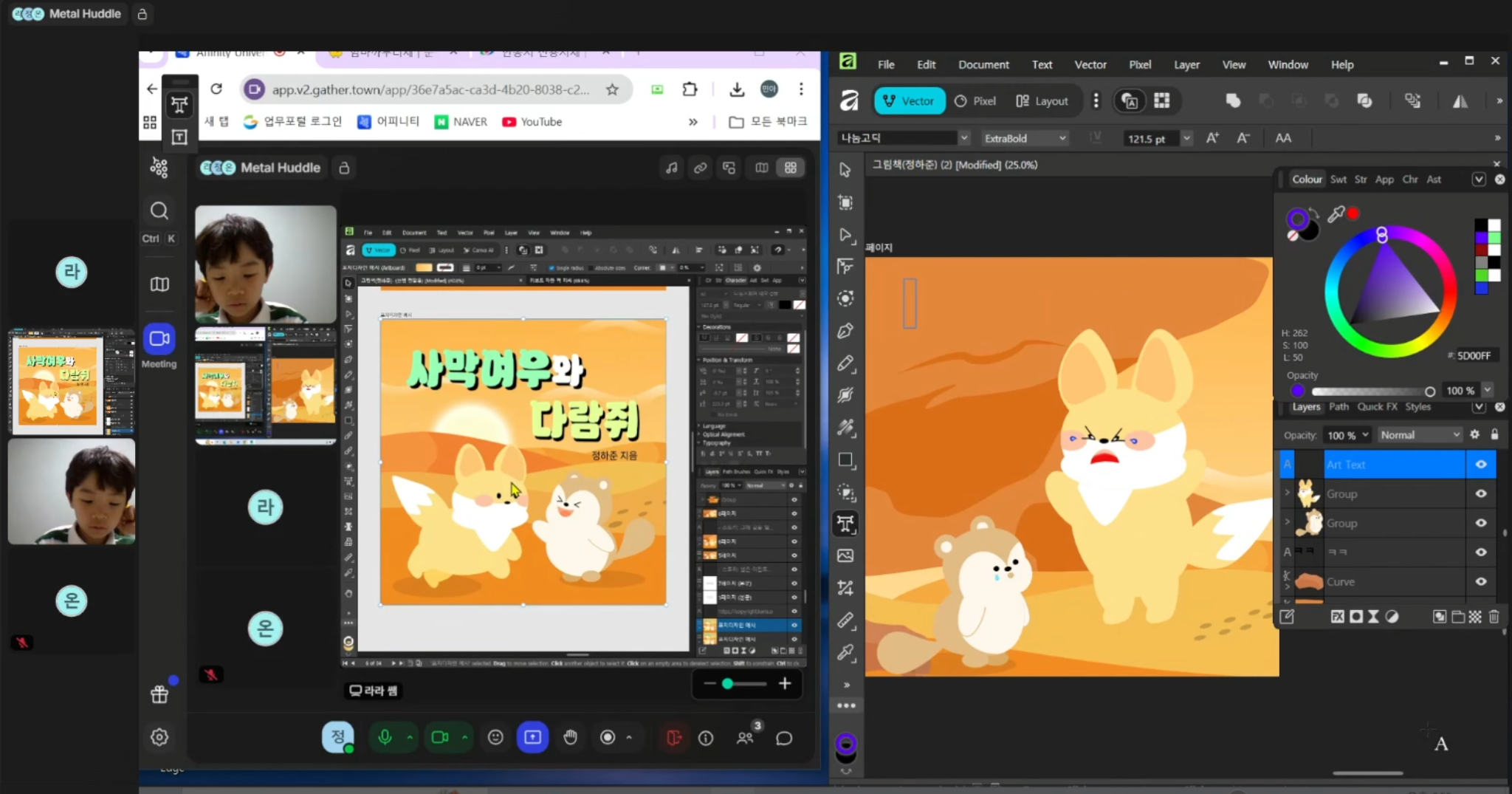Open Gather settings gear icon
This screenshot has height=794, width=1512.
(x=159, y=737)
